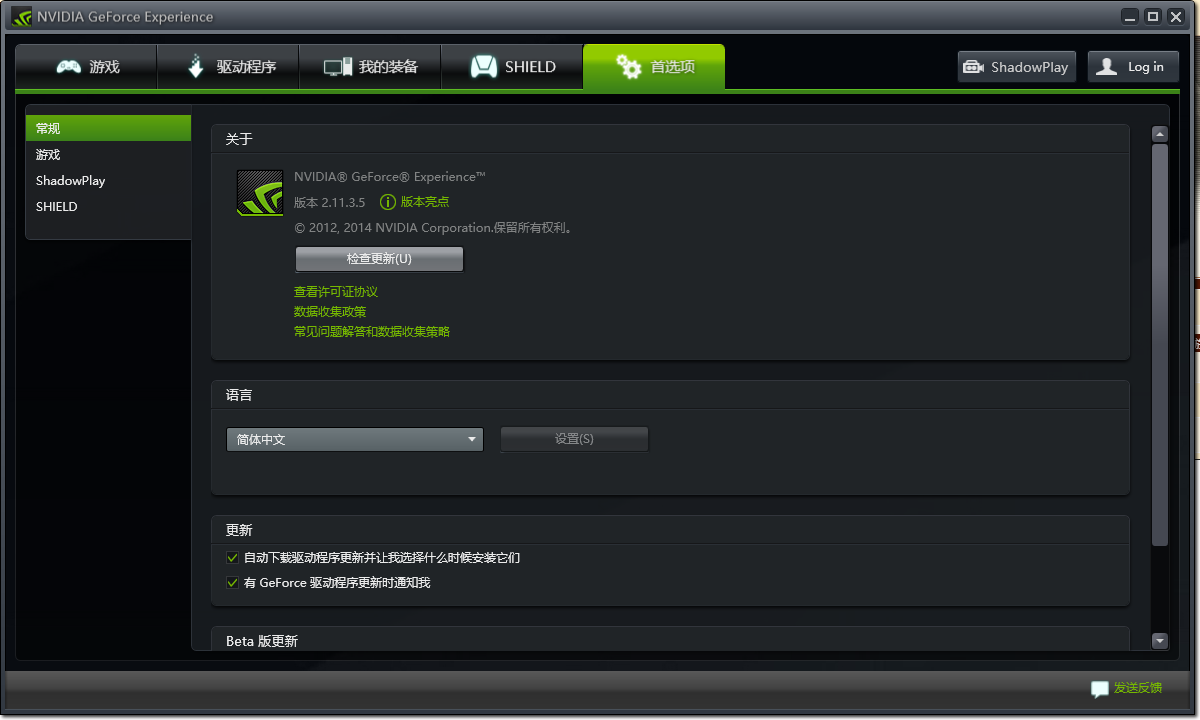Click the 设置(S) button
The height and width of the screenshot is (720, 1200).
574,439
